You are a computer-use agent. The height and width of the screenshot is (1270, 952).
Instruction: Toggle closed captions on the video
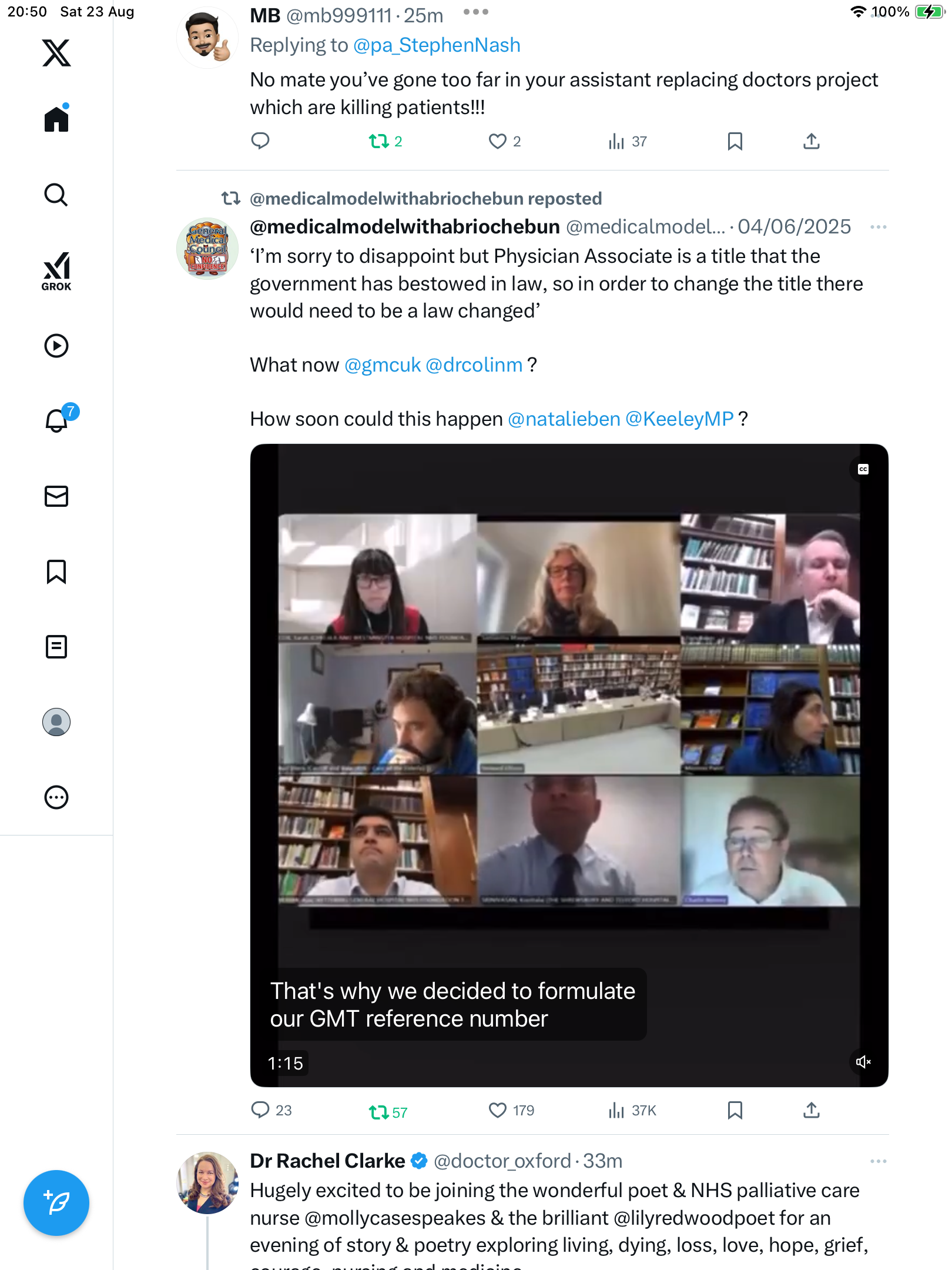point(863,469)
